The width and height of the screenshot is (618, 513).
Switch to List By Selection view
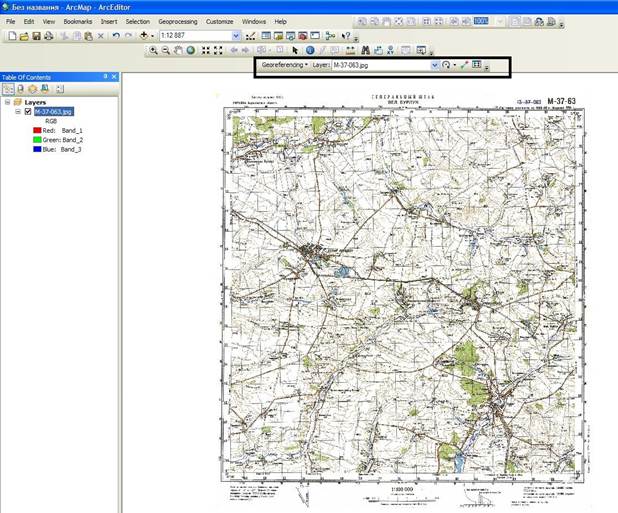pos(45,89)
